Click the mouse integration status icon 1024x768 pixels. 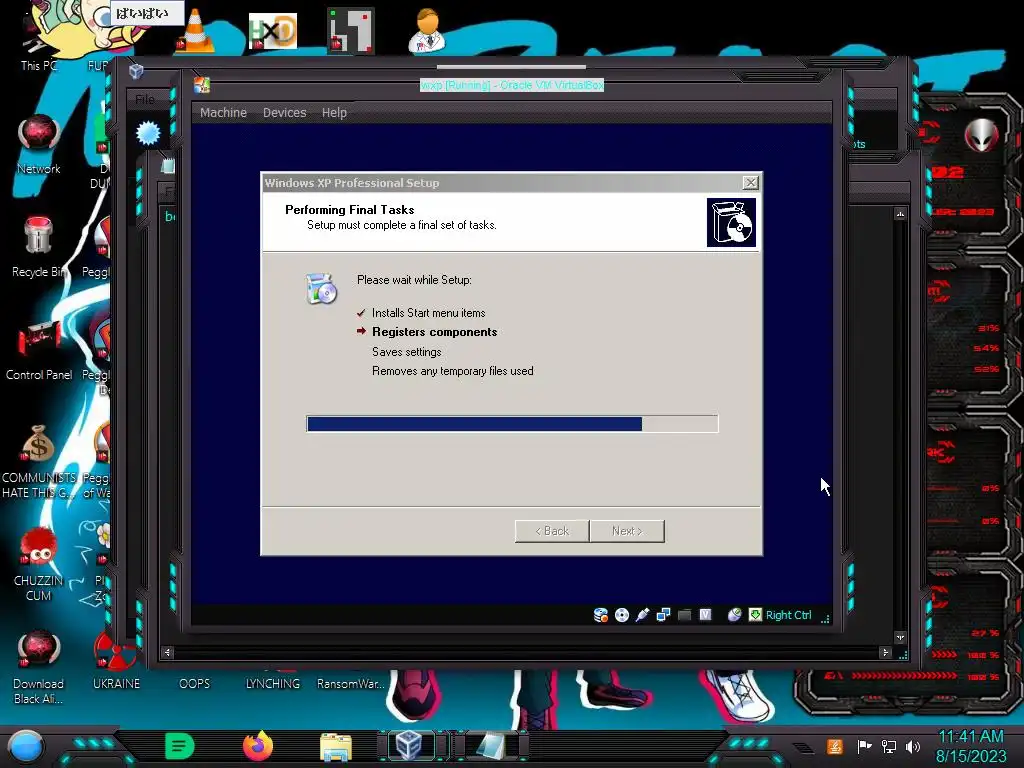[x=734, y=615]
